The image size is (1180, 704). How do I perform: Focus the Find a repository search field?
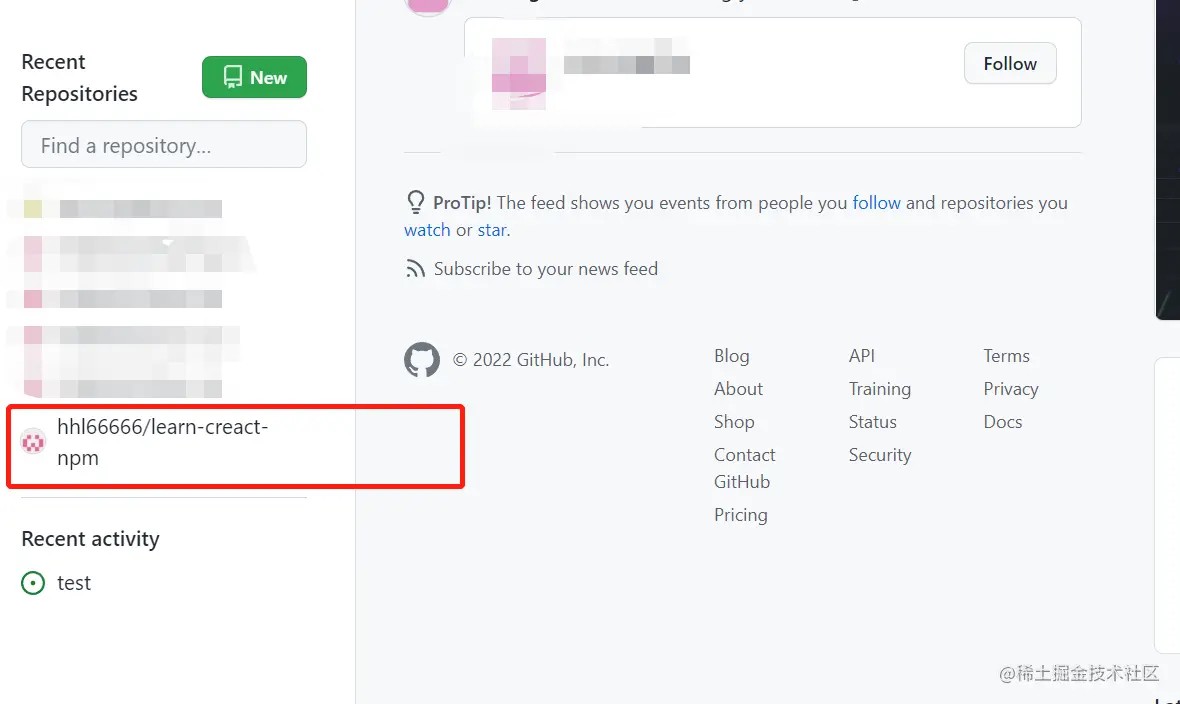click(x=164, y=144)
